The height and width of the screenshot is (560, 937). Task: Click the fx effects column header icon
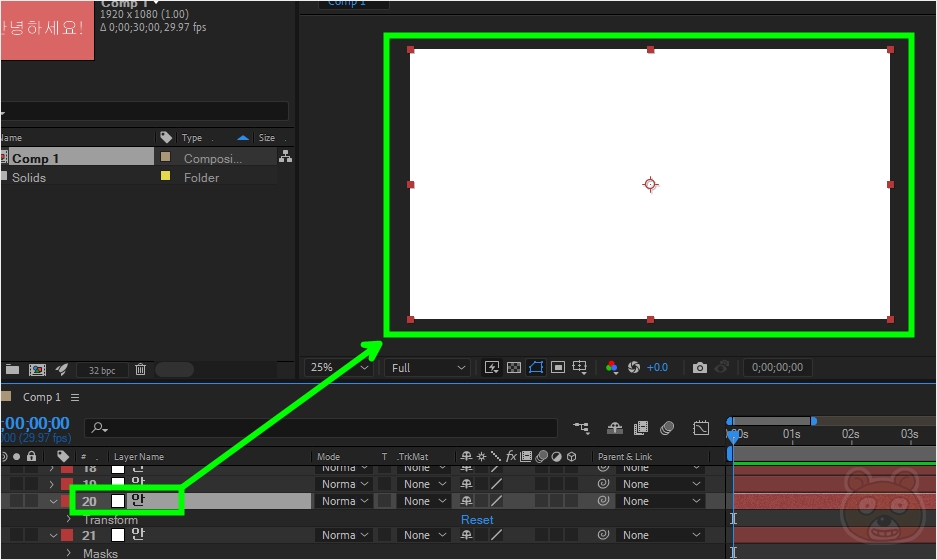pyautogui.click(x=511, y=457)
